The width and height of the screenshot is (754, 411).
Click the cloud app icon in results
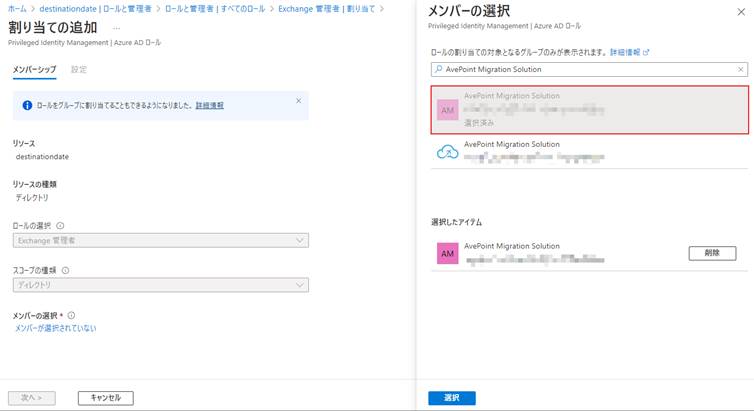pos(447,152)
